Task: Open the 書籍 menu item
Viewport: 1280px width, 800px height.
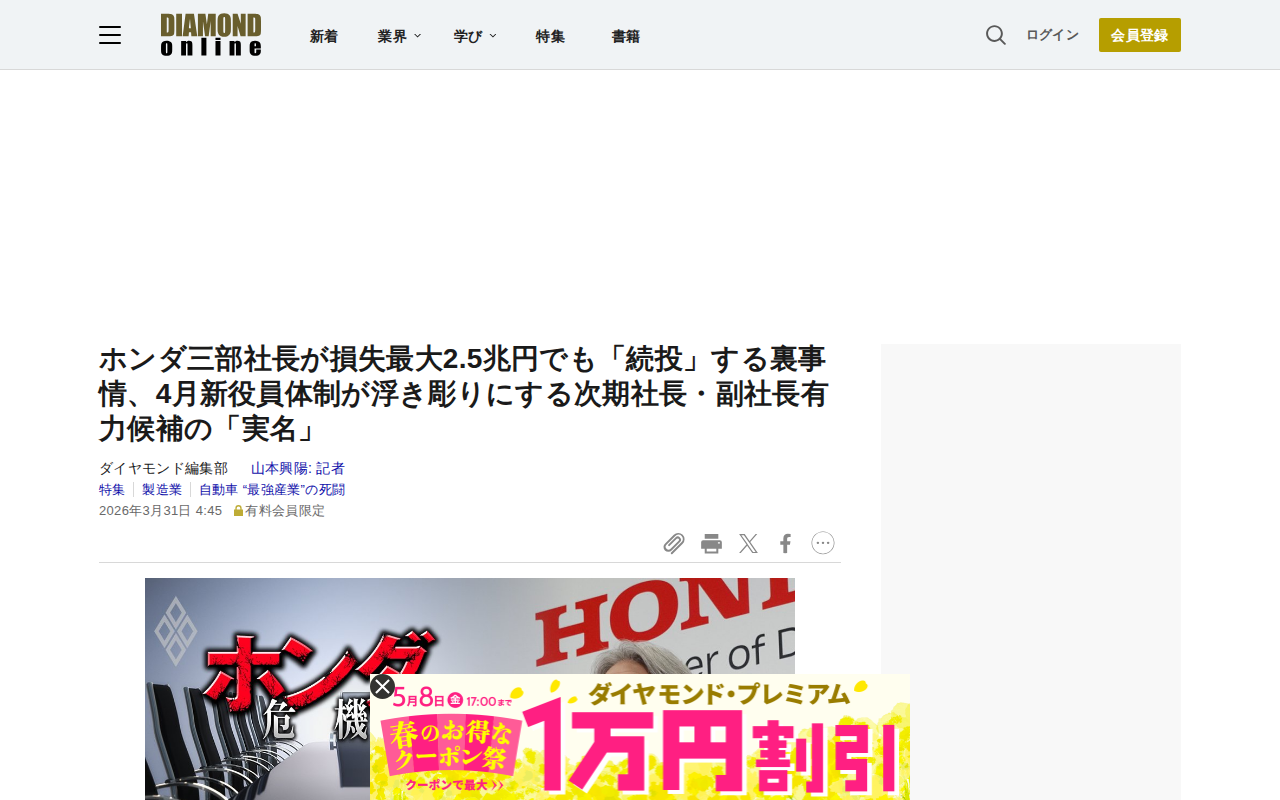Action: coord(626,36)
